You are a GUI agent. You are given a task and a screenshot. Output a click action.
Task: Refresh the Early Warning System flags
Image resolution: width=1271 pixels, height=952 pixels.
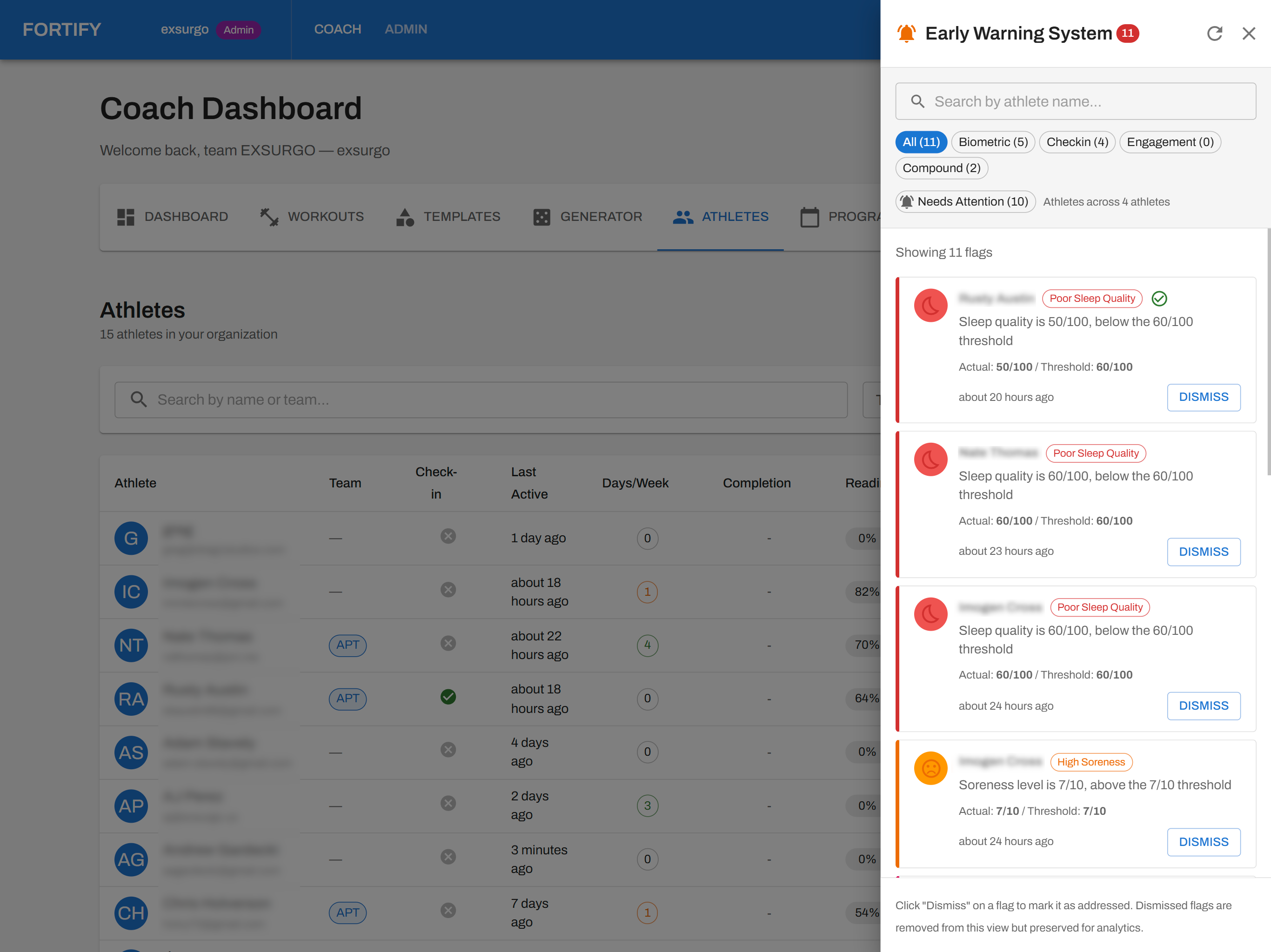1215,33
